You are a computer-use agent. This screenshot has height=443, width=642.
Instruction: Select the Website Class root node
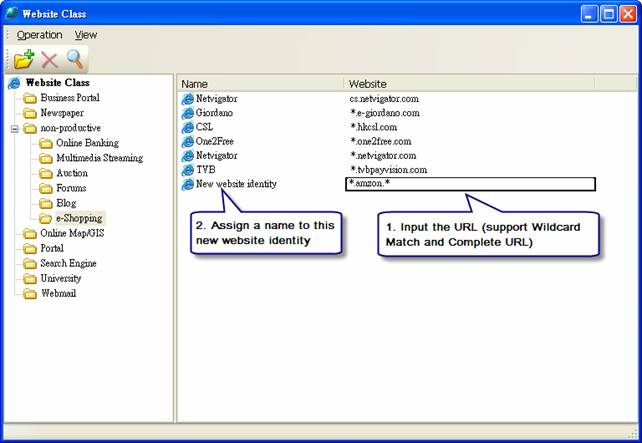click(57, 83)
